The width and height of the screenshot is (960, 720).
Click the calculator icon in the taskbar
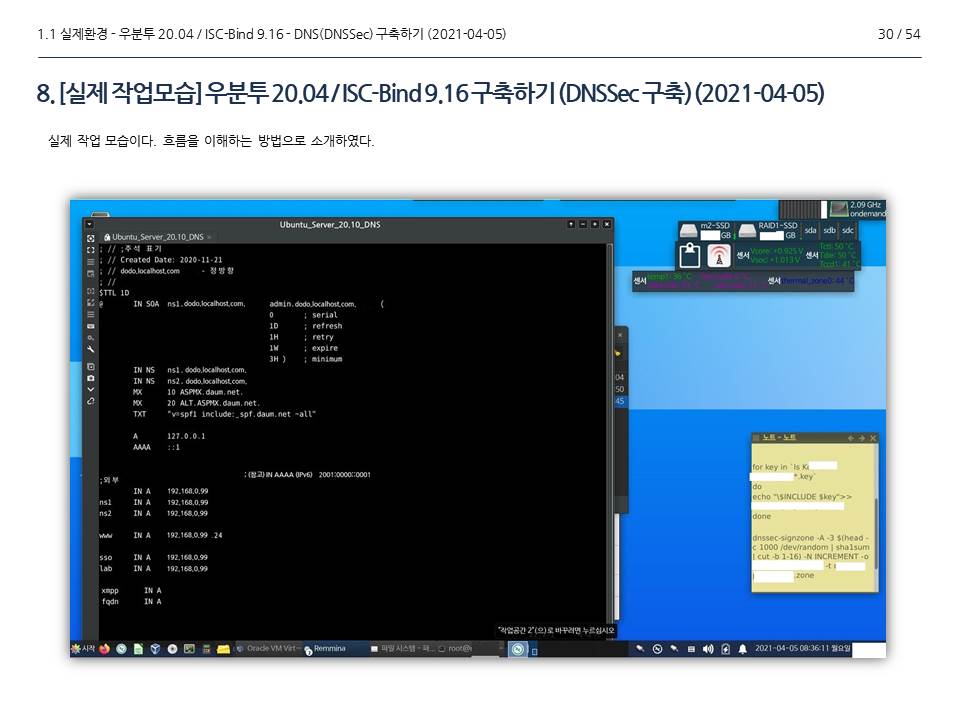tap(206, 649)
